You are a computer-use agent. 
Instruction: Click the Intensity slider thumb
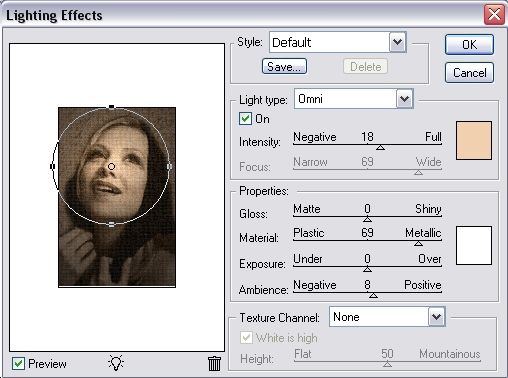click(x=380, y=147)
